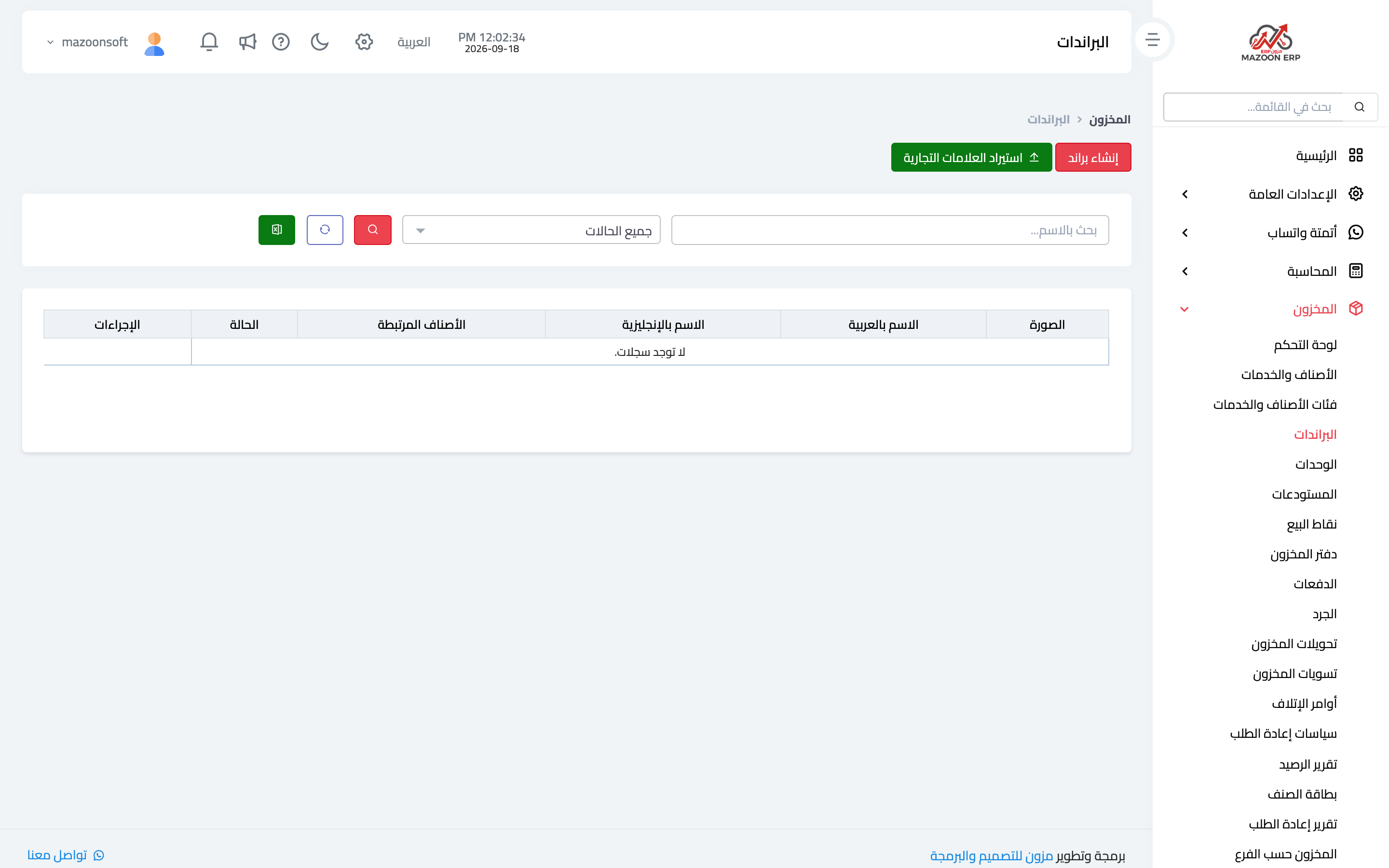The height and width of the screenshot is (868, 1389).
Task: Toggle the sidebar hamburger menu button
Action: [1153, 40]
